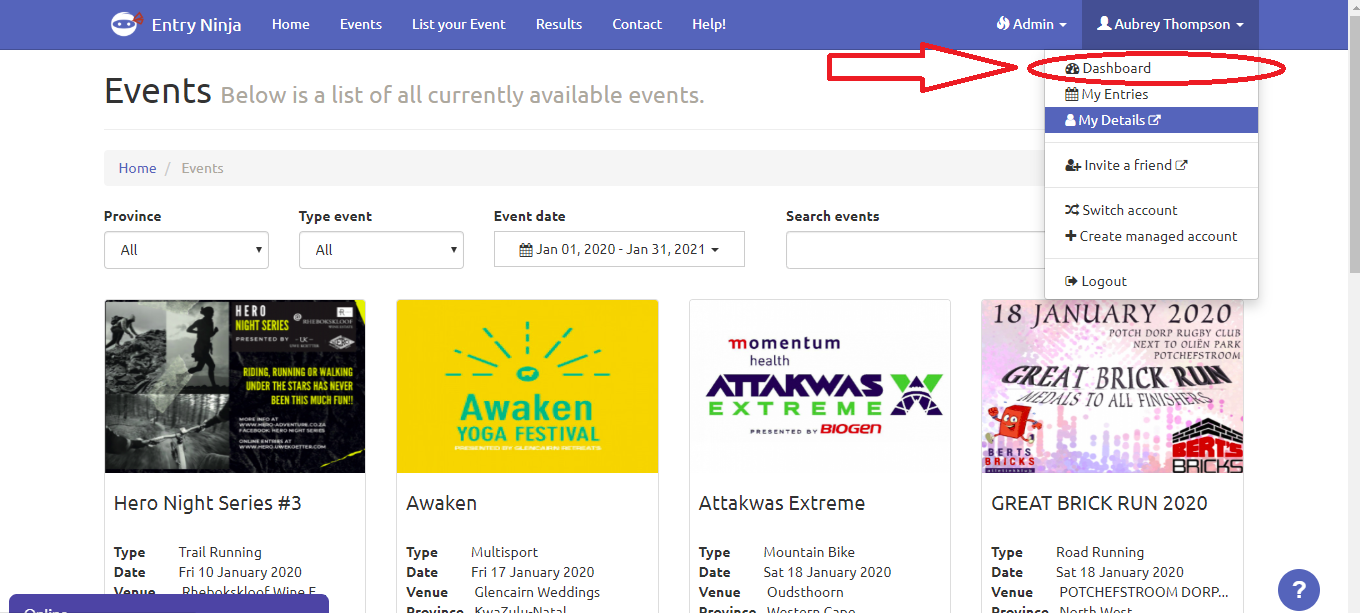Image resolution: width=1360 pixels, height=613 pixels.
Task: Open the Hero Night Series #3 title
Action: point(208,503)
